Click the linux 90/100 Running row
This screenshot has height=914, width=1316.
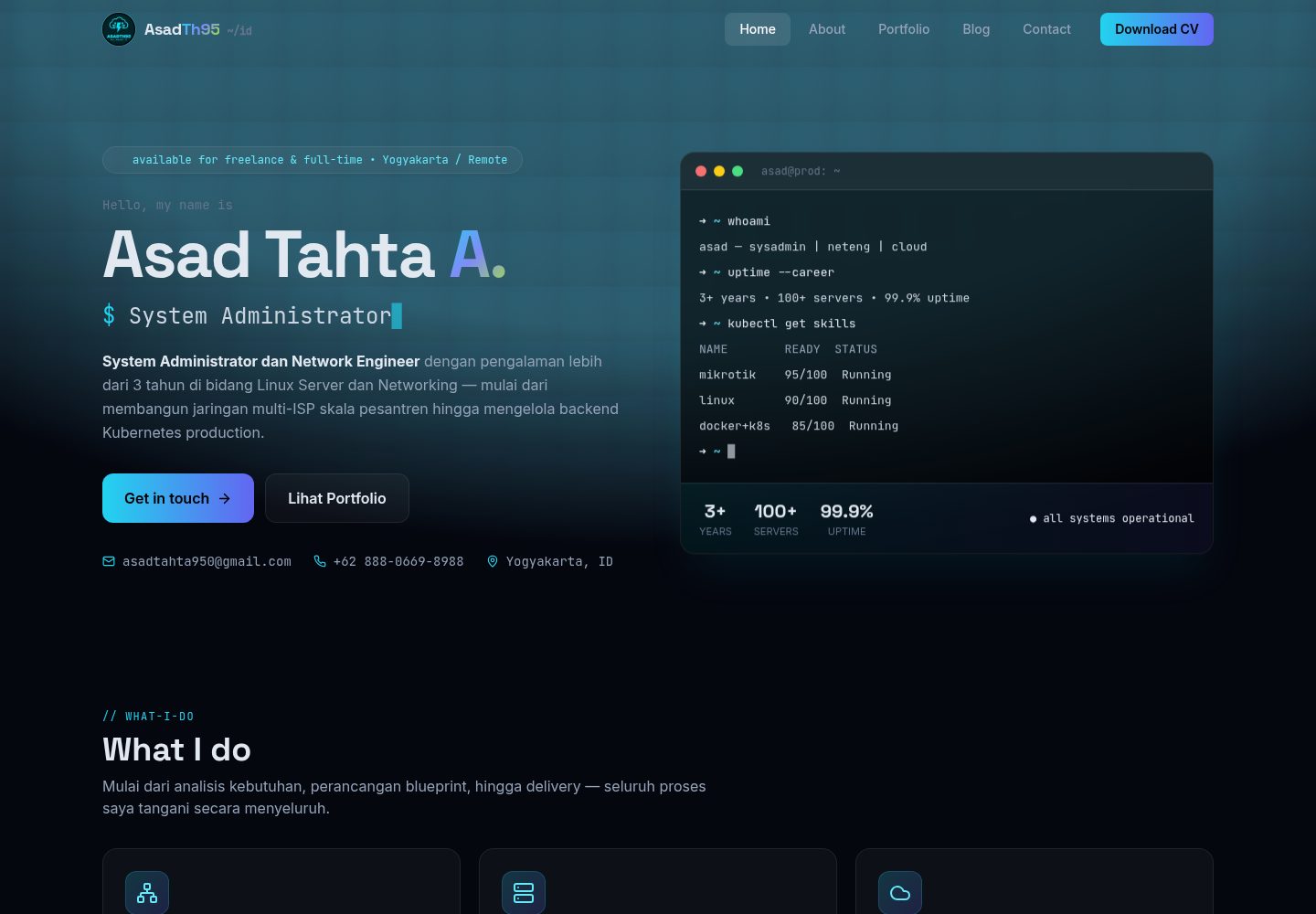[795, 400]
